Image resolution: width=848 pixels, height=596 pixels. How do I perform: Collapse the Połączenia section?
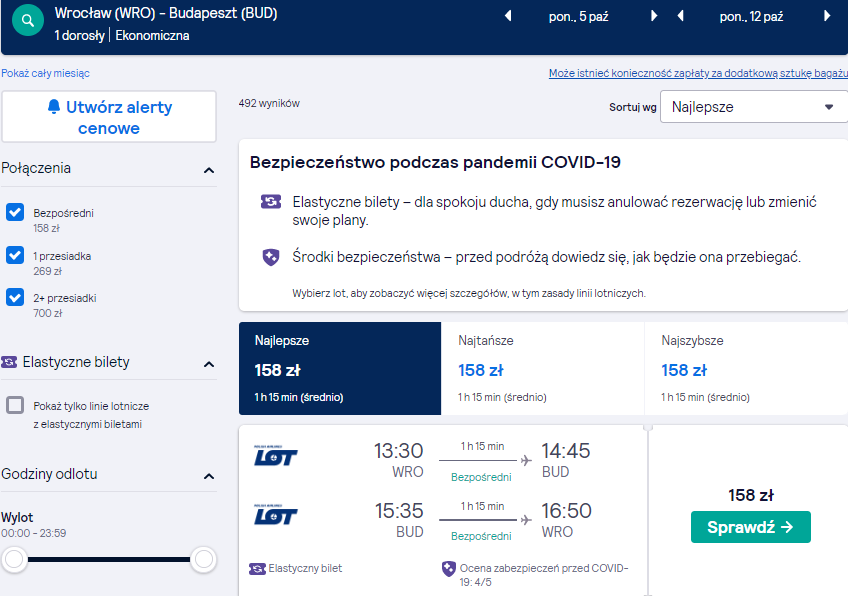point(209,170)
